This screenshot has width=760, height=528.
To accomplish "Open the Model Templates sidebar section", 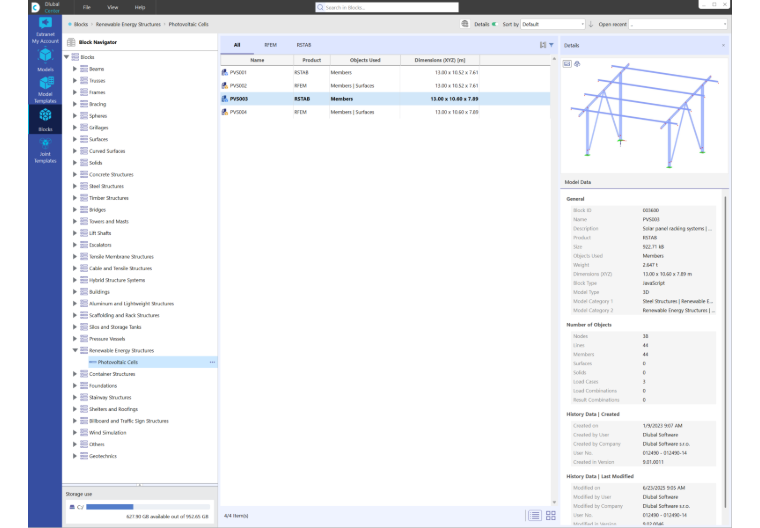I will pyautogui.click(x=45, y=90).
